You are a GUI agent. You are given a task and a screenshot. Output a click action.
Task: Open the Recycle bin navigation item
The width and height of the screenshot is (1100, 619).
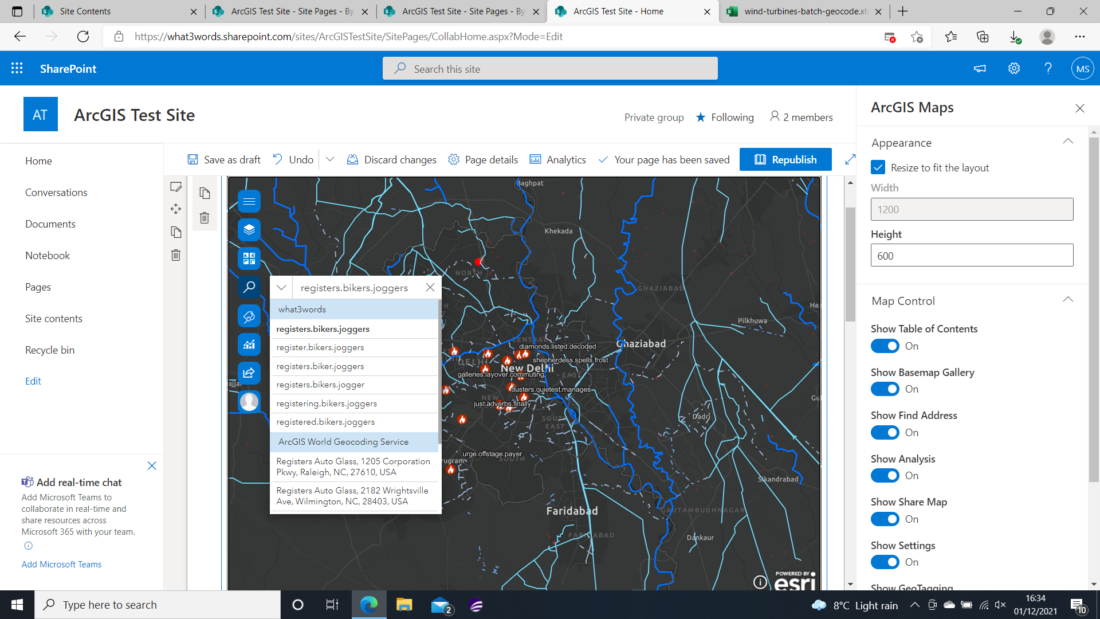(50, 350)
